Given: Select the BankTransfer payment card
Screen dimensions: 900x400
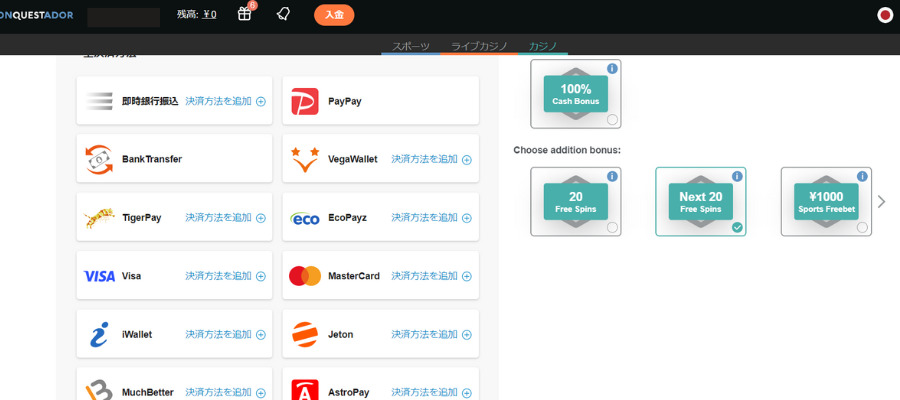Looking at the screenshot, I should click(x=173, y=159).
